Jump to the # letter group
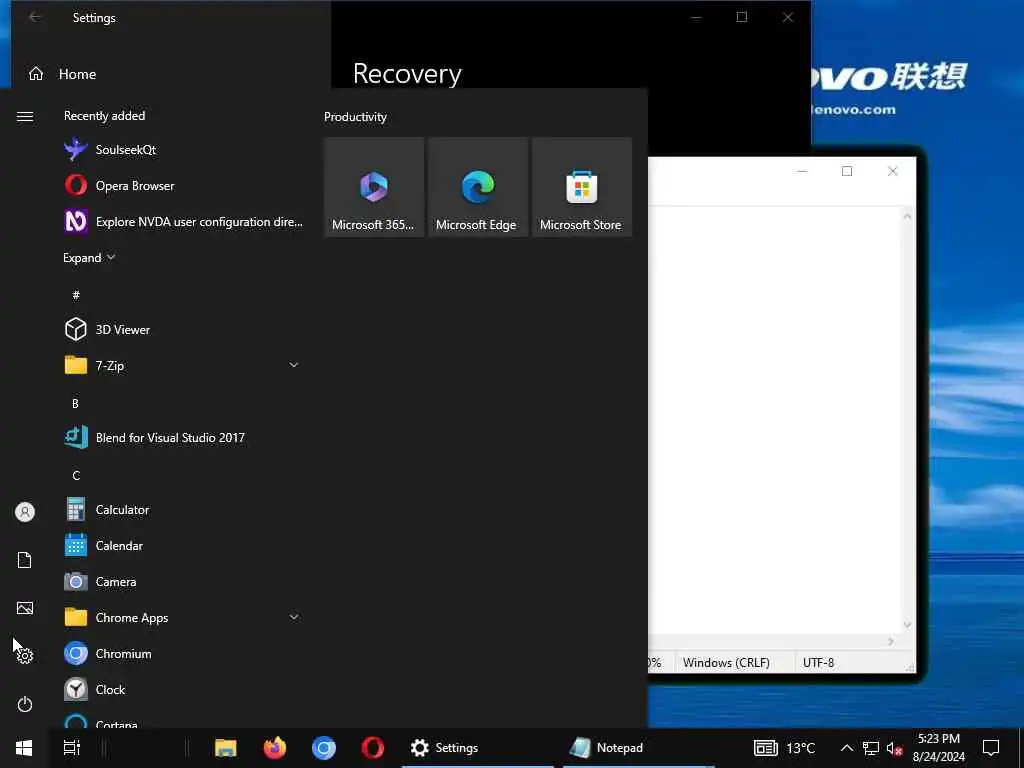 click(76, 295)
